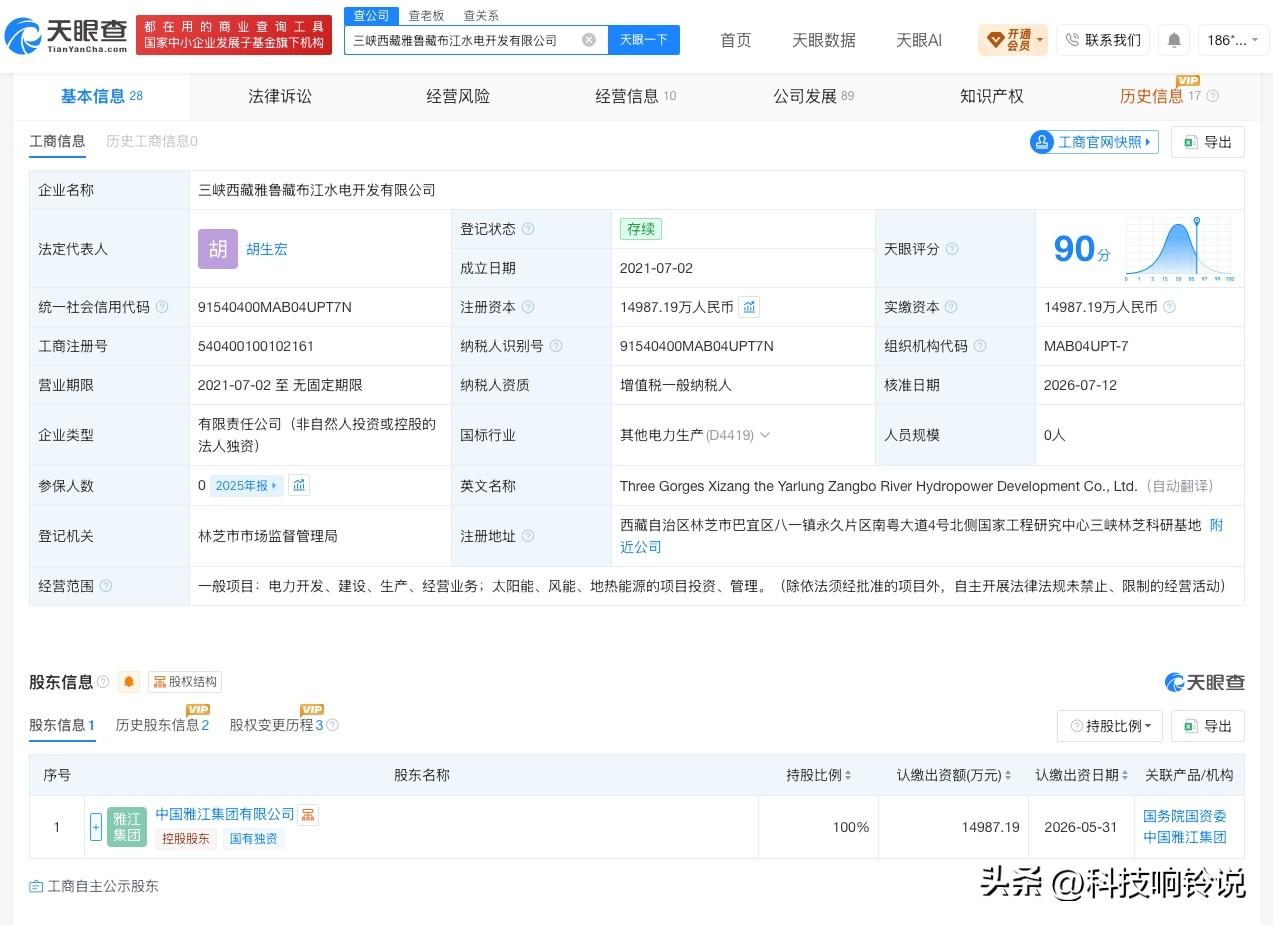Switch to the 历史信息 tab

tap(1160, 96)
